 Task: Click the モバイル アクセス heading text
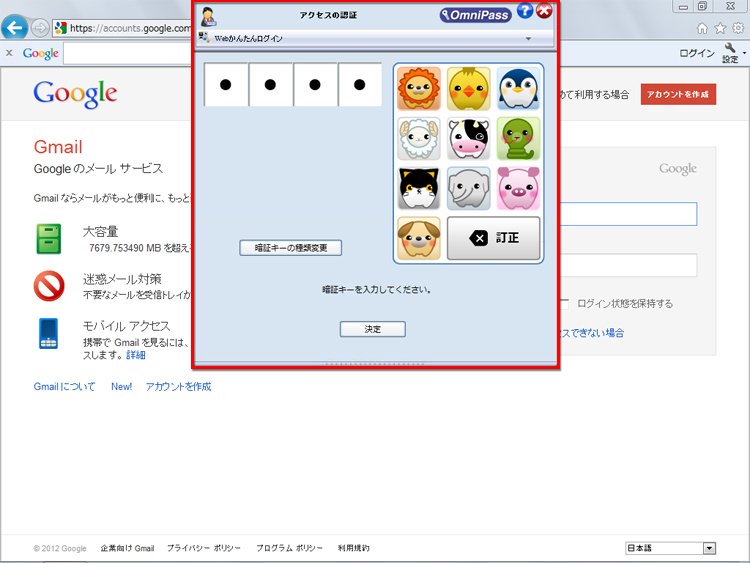tap(127, 326)
